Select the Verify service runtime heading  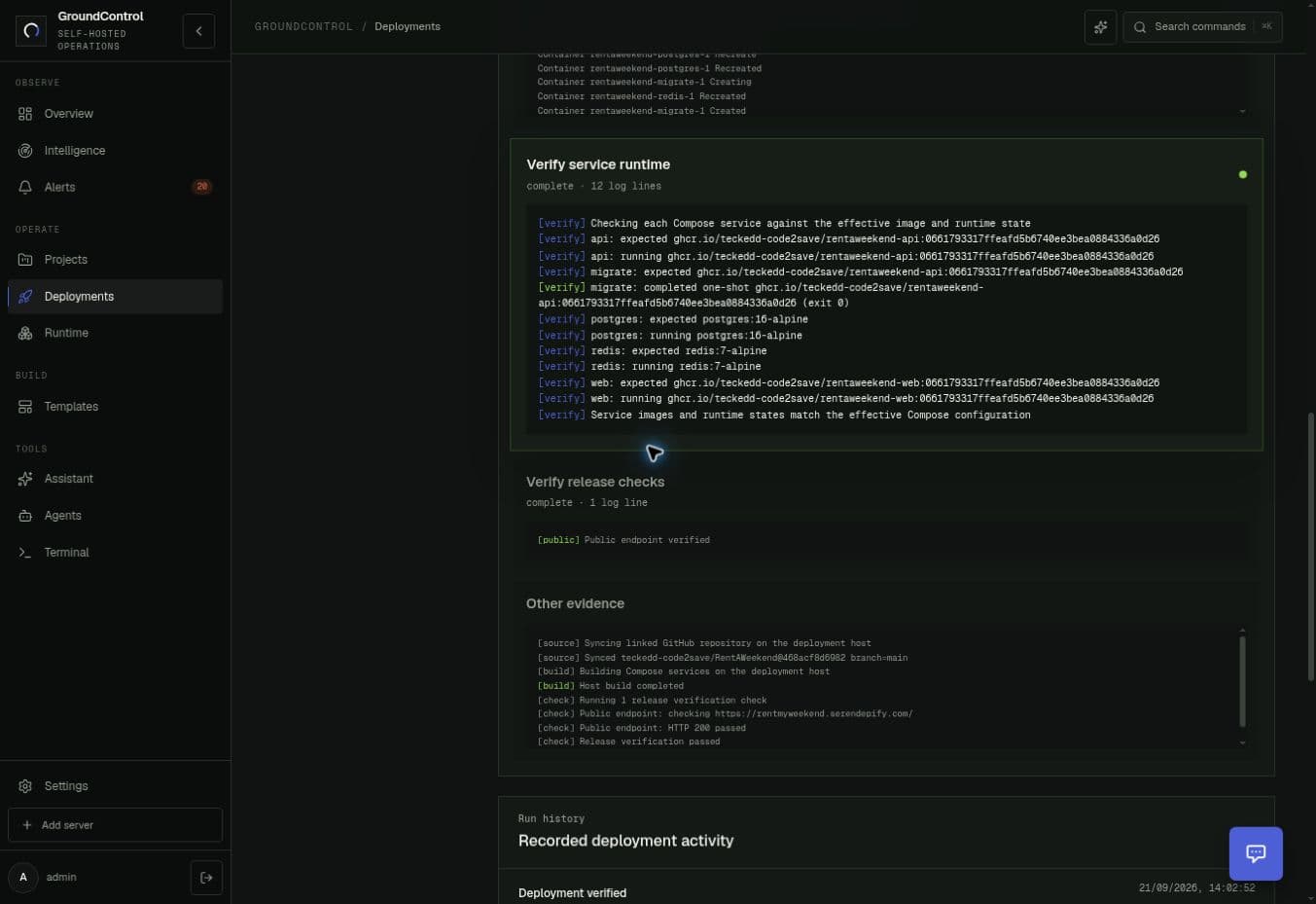click(x=598, y=164)
